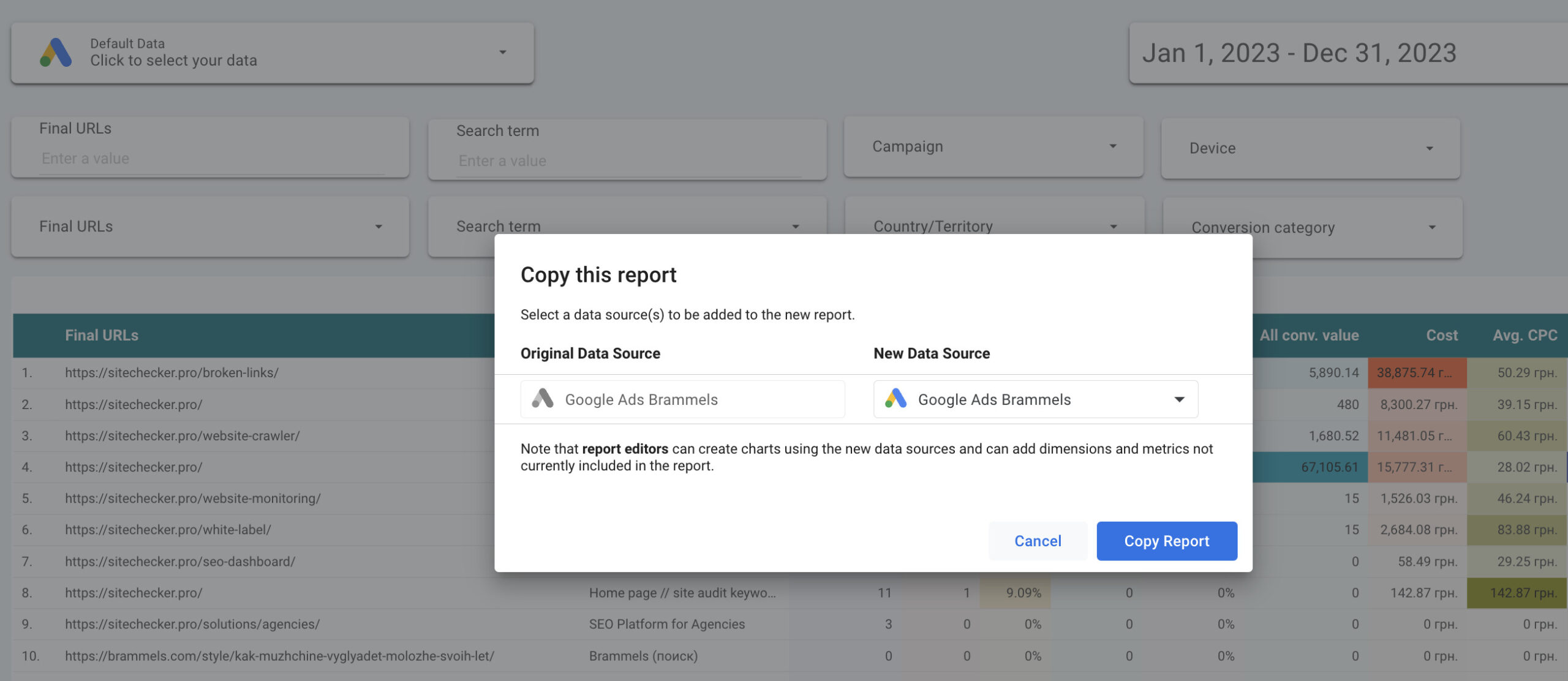Click the Google Ads icon in New Data Source

click(895, 399)
